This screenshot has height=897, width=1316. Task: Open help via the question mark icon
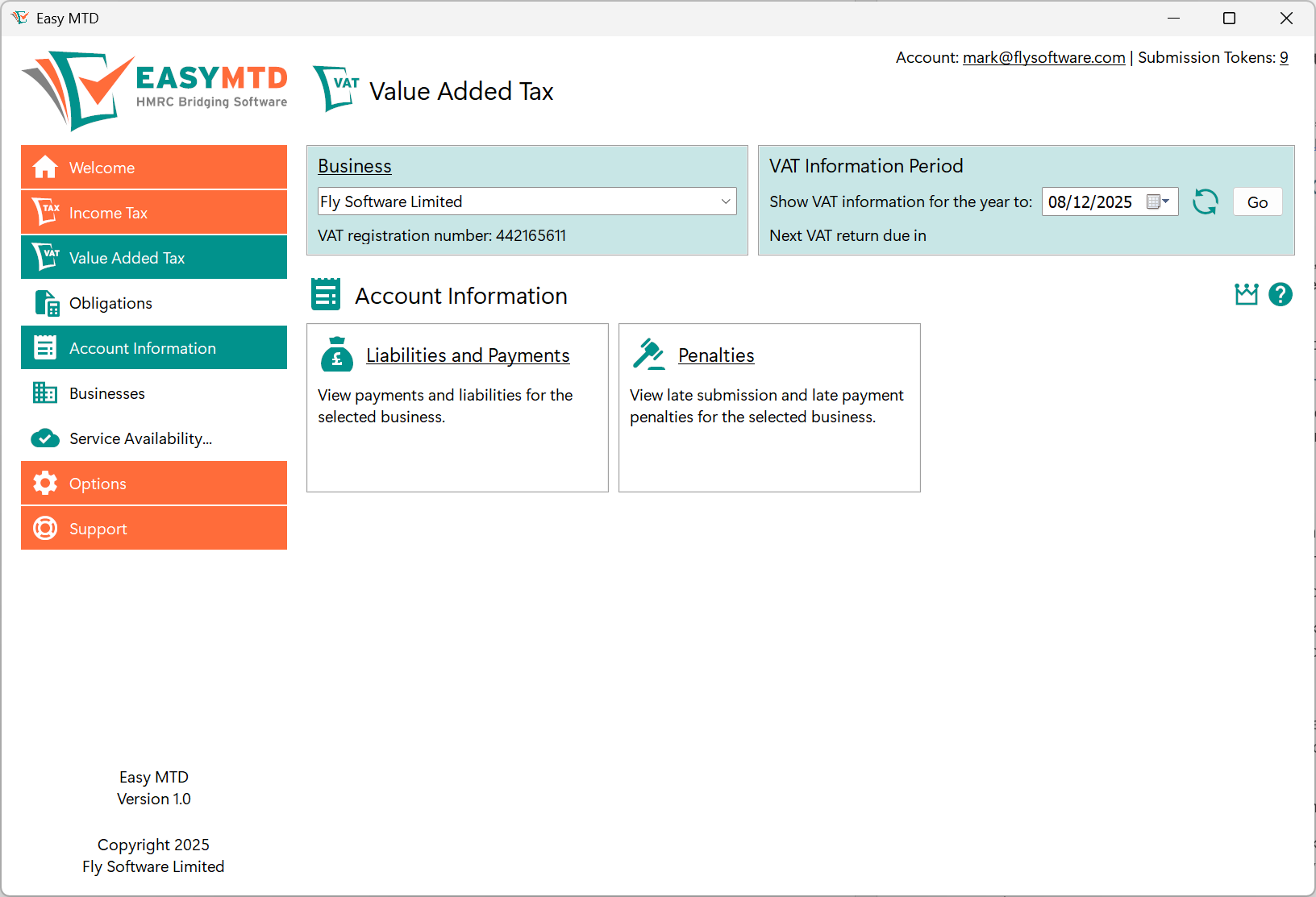tap(1281, 294)
